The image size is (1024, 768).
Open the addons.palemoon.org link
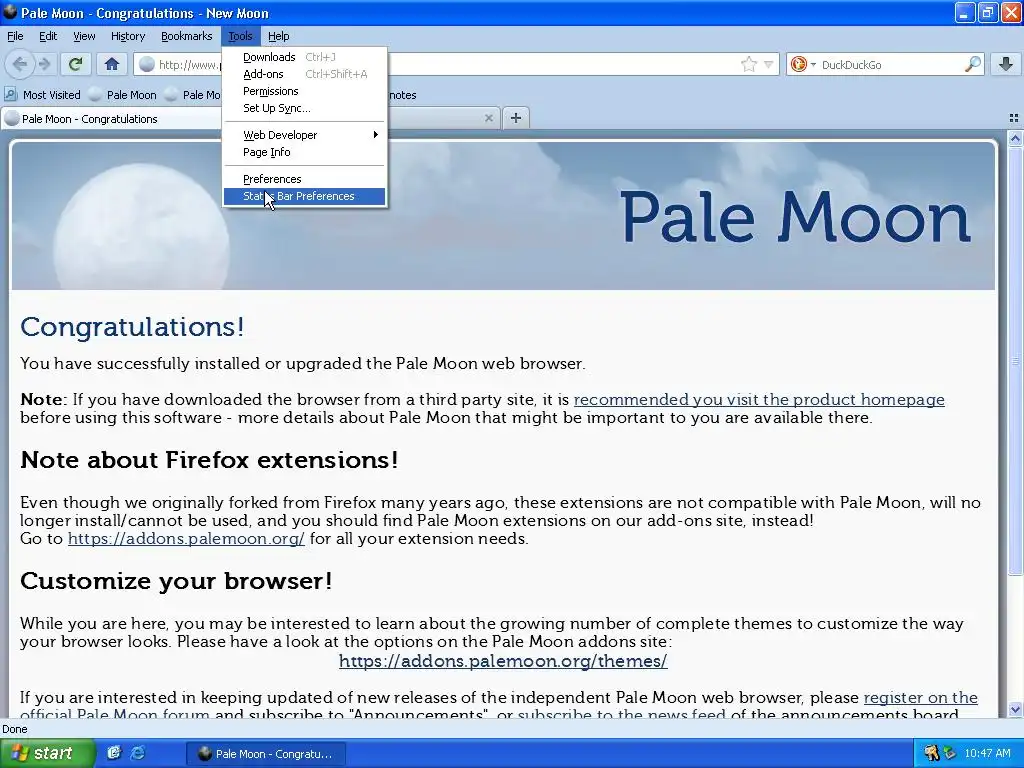(186, 538)
